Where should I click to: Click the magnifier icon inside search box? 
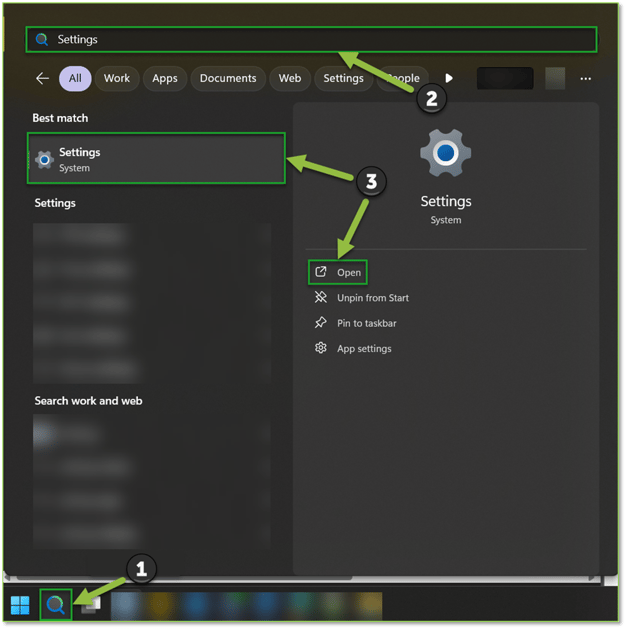tap(42, 39)
